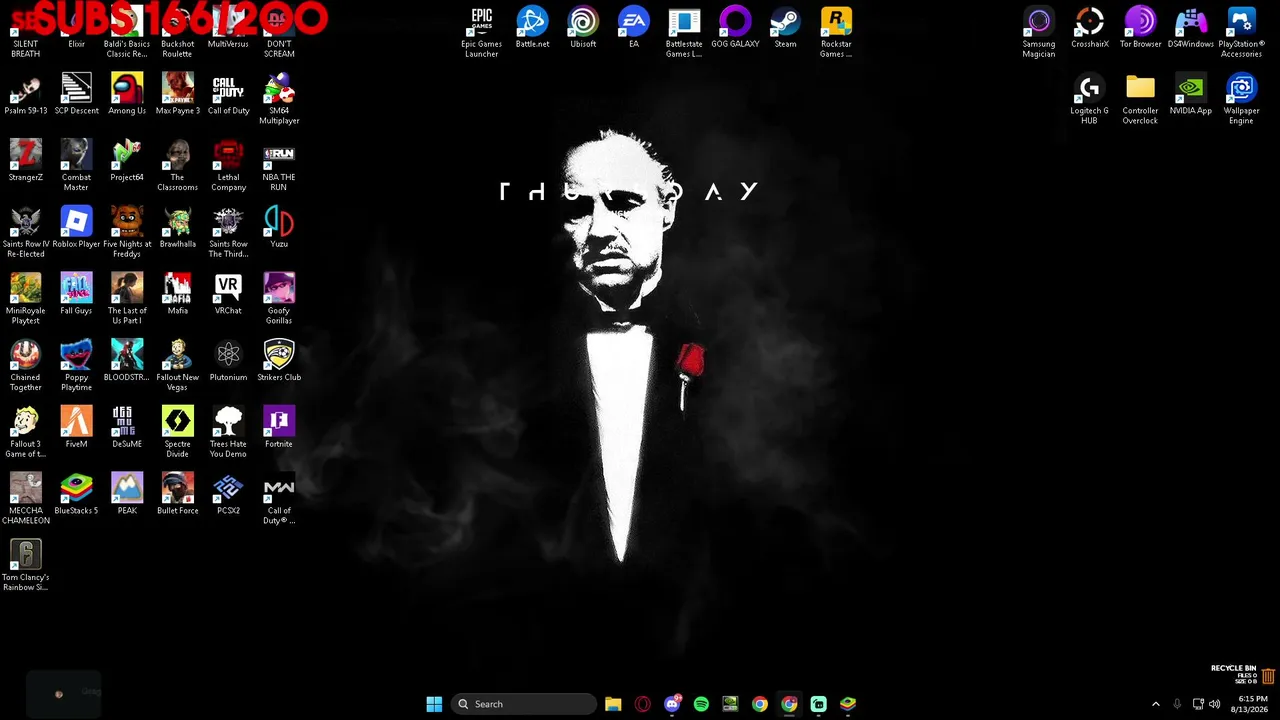This screenshot has width=1280, height=720.
Task: Select the Strikers Club shortcut
Action: click(279, 361)
